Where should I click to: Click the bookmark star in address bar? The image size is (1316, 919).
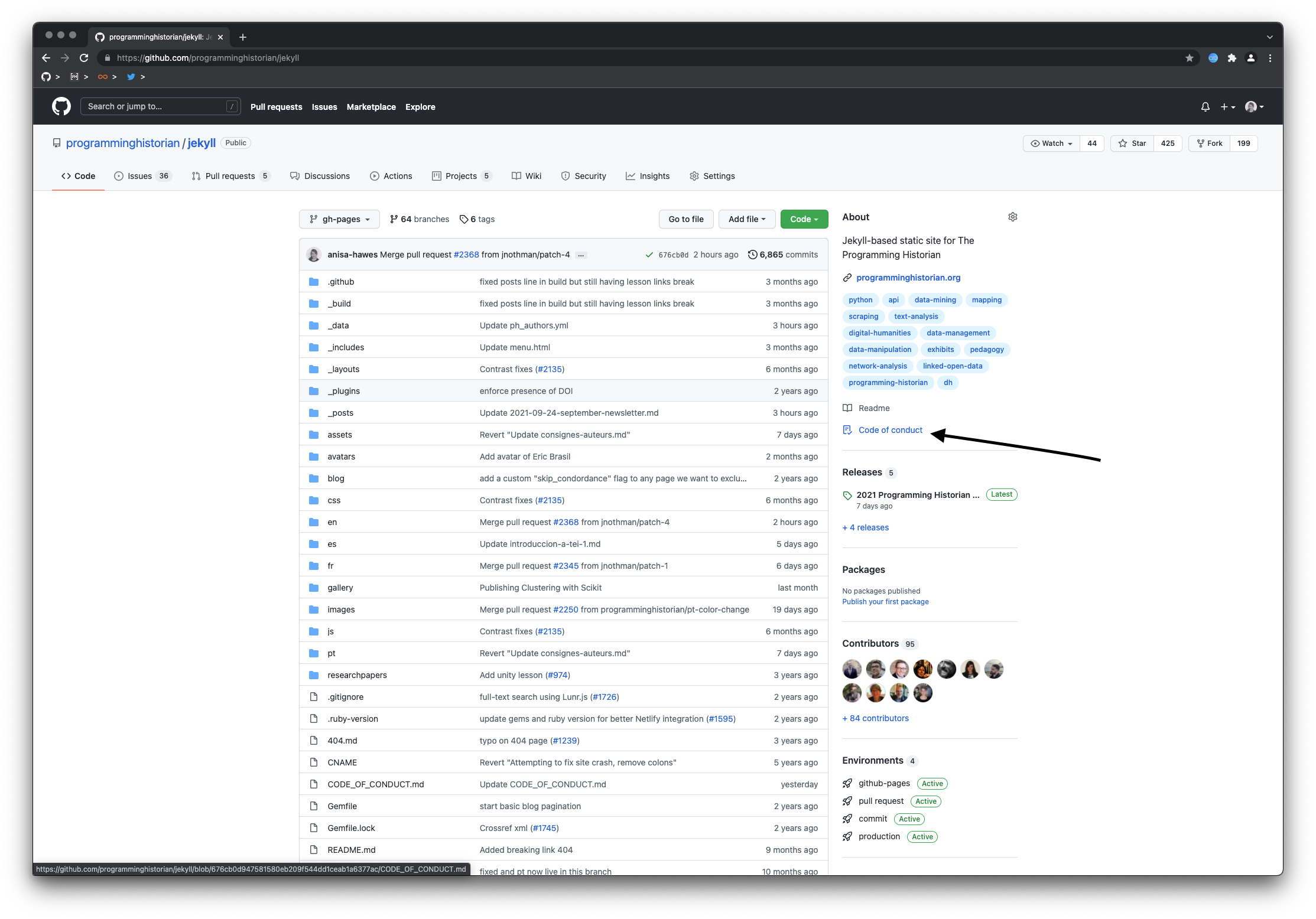[1190, 58]
